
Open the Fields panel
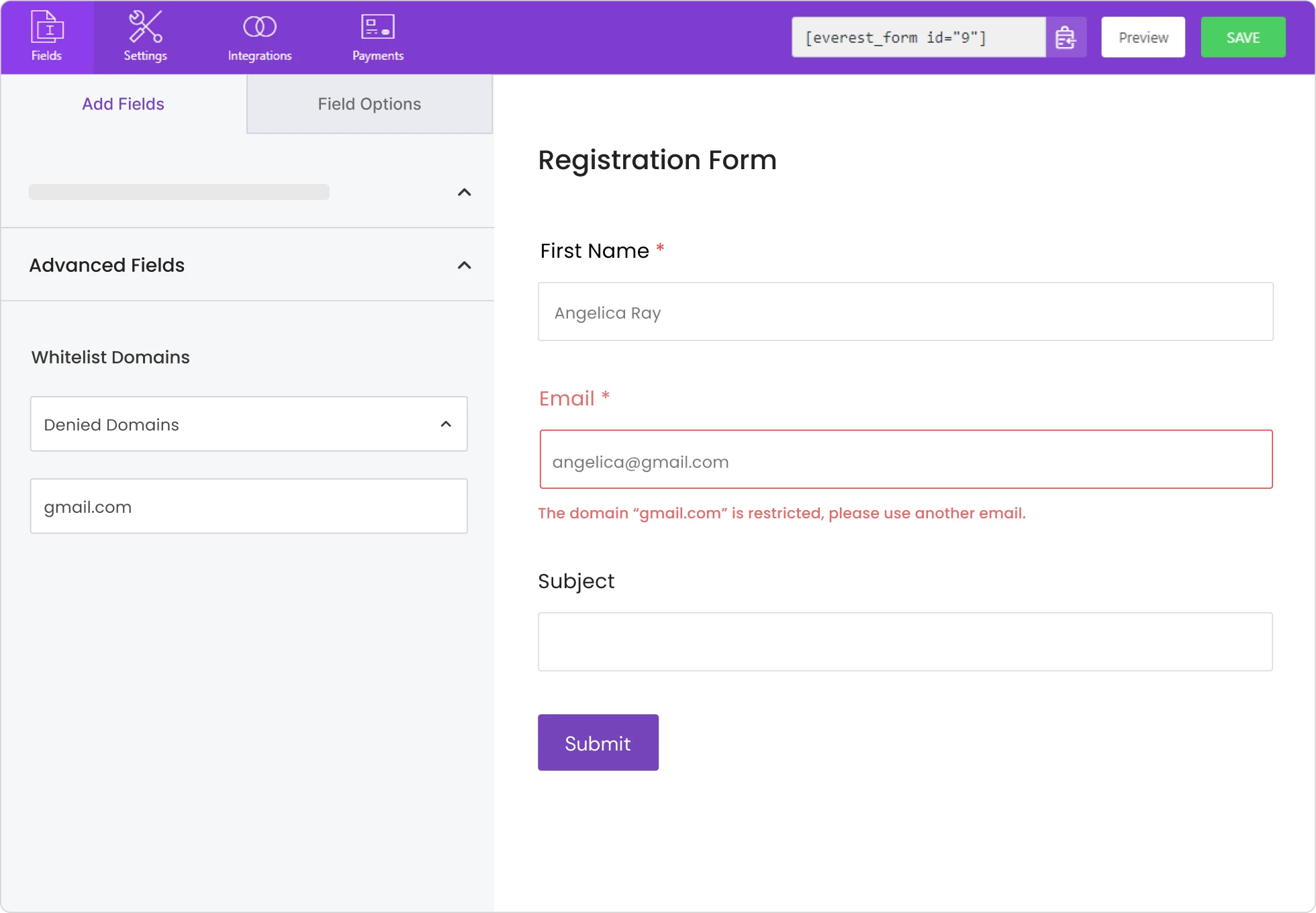46,37
